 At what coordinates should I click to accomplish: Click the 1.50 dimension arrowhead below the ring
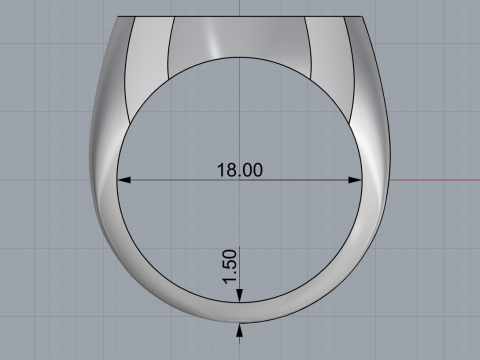pyautogui.click(x=239, y=330)
